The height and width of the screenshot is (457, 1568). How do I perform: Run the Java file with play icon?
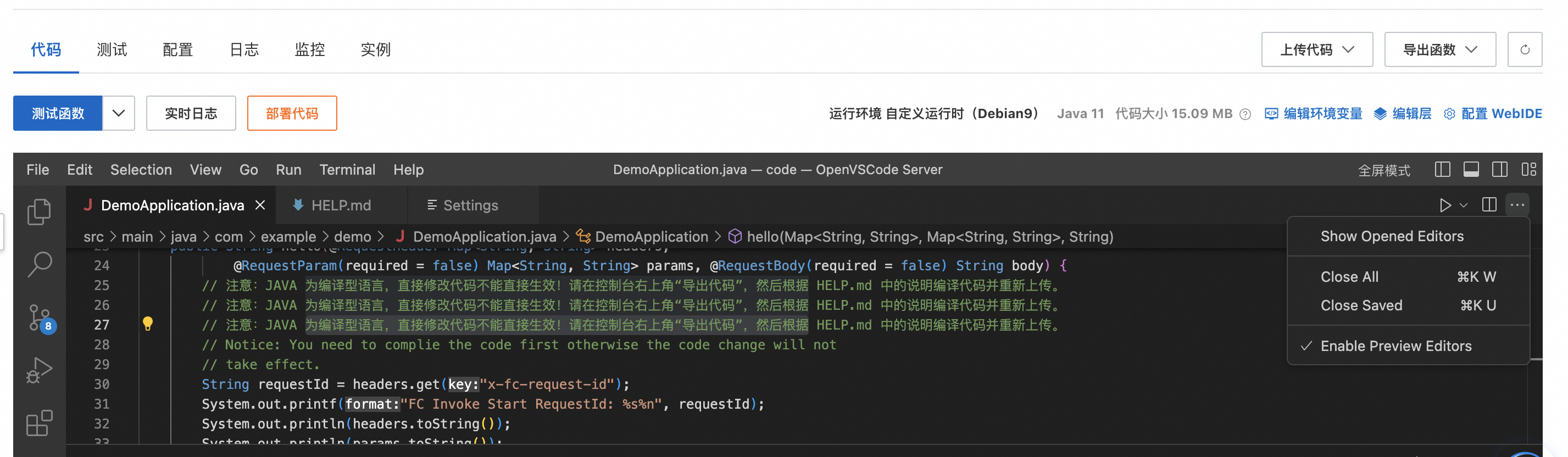pyautogui.click(x=1445, y=205)
